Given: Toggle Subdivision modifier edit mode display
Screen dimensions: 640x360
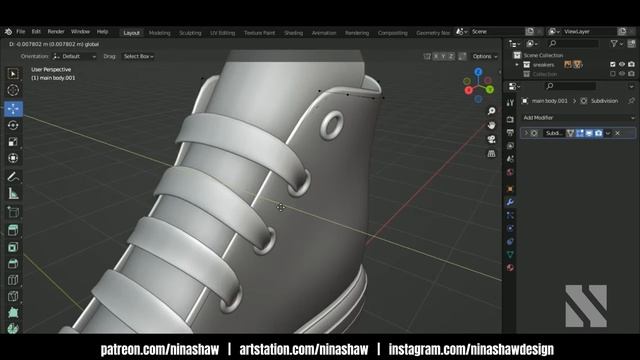Looking at the screenshot, I should click(x=580, y=133).
